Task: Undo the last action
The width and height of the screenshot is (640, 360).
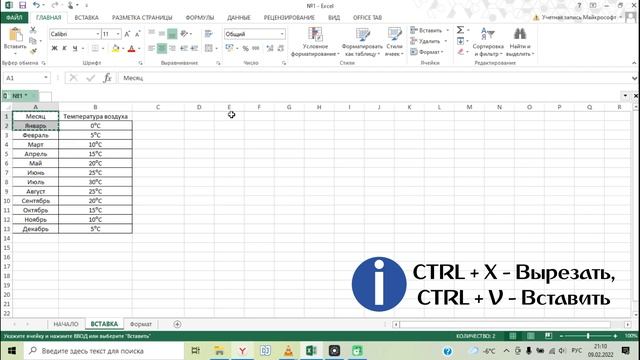Action: pyautogui.click(x=36, y=5)
